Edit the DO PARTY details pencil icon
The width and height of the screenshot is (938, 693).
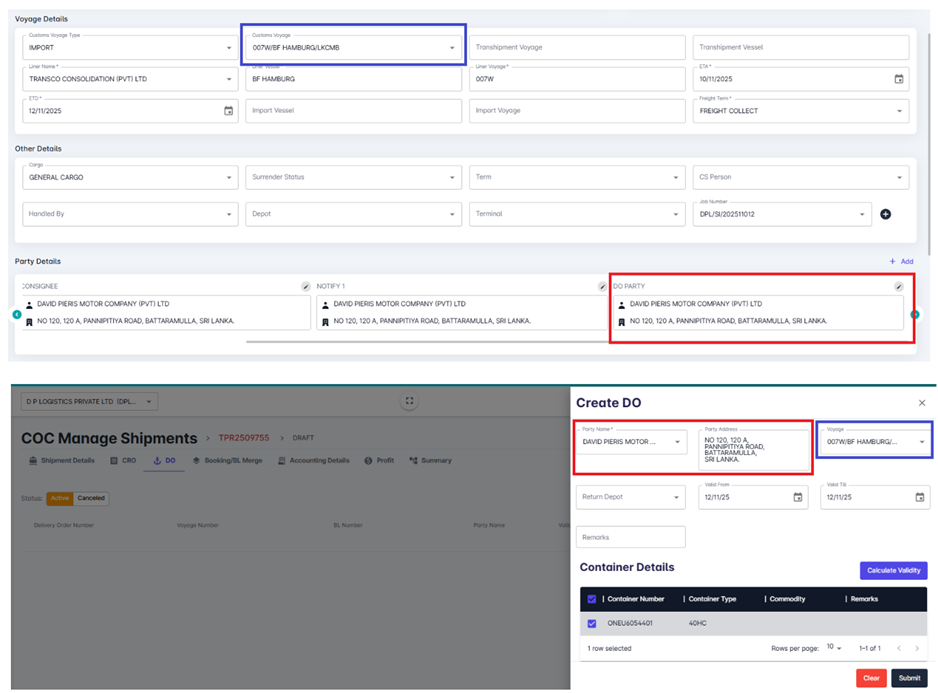coord(898,287)
